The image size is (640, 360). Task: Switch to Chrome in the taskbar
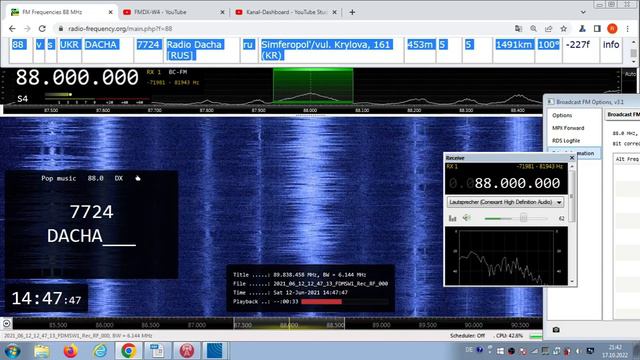click(x=129, y=351)
